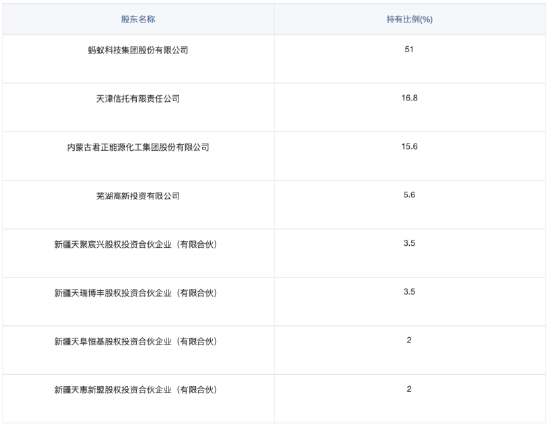The height and width of the screenshot is (427, 550).
Task: Select the 3.5 value in 天瑞博丰 row
Action: pyautogui.click(x=409, y=292)
